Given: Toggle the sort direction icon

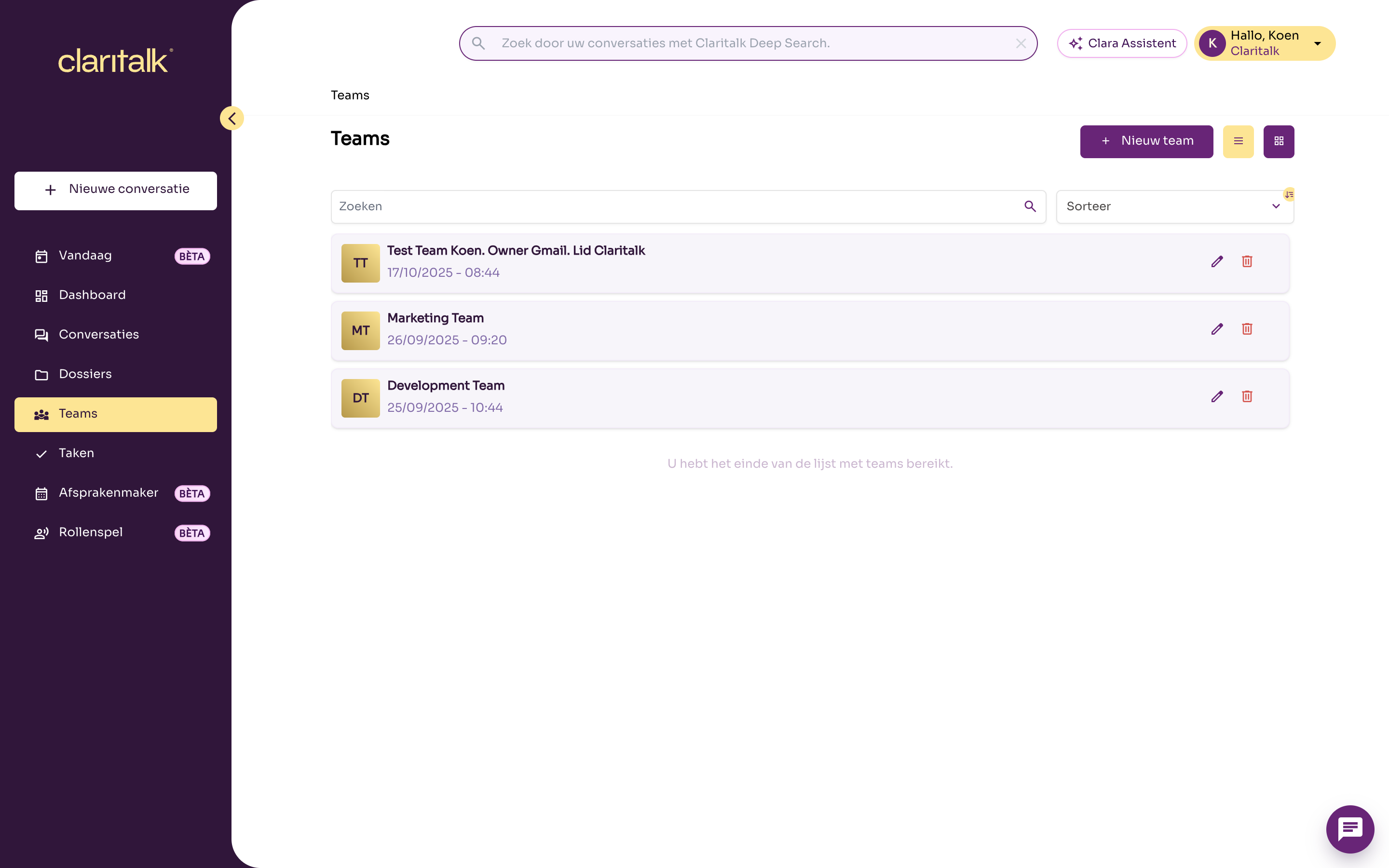Looking at the screenshot, I should tap(1289, 195).
